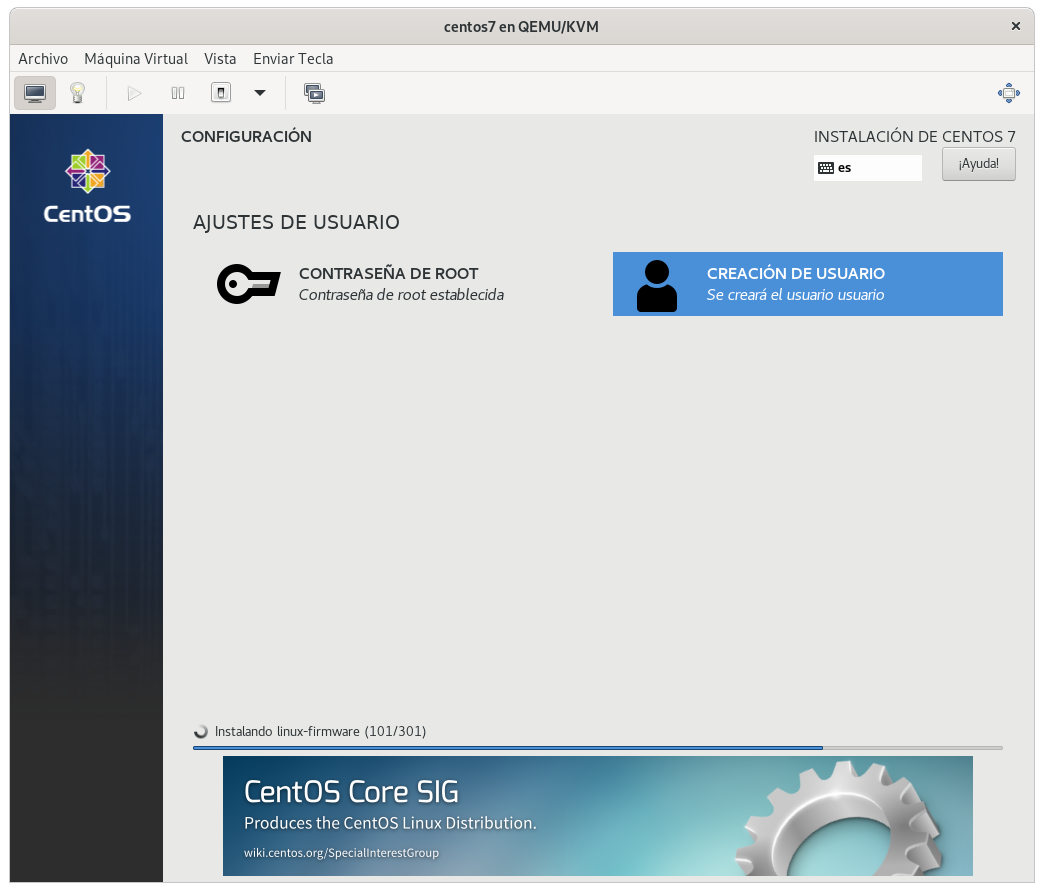Expand the Enviar Tecla menu
The height and width of the screenshot is (892, 1044).
(293, 59)
